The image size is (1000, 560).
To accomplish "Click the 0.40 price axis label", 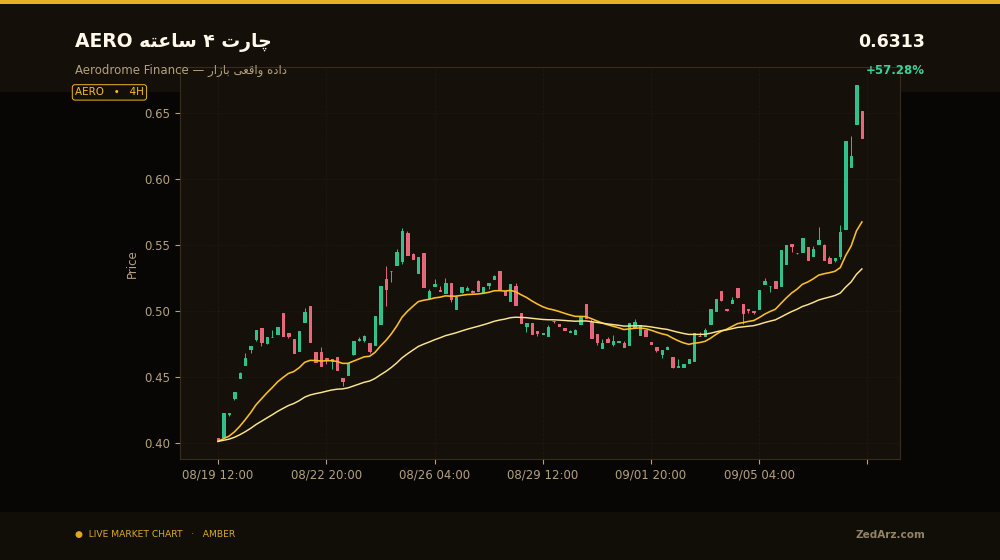I will click(x=158, y=444).
